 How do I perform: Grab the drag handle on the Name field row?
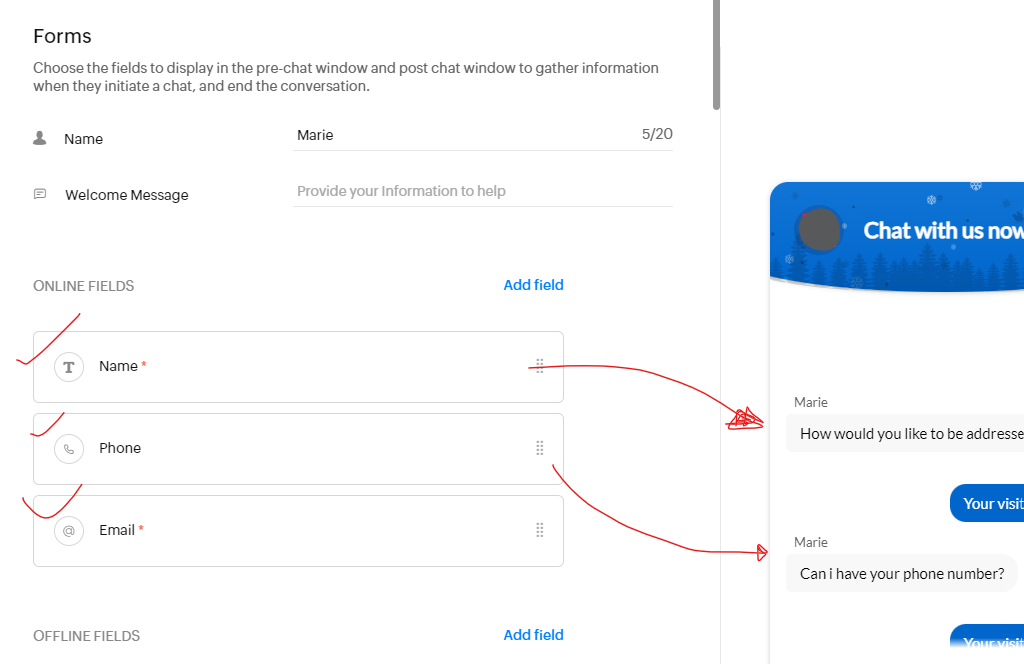pos(539,366)
